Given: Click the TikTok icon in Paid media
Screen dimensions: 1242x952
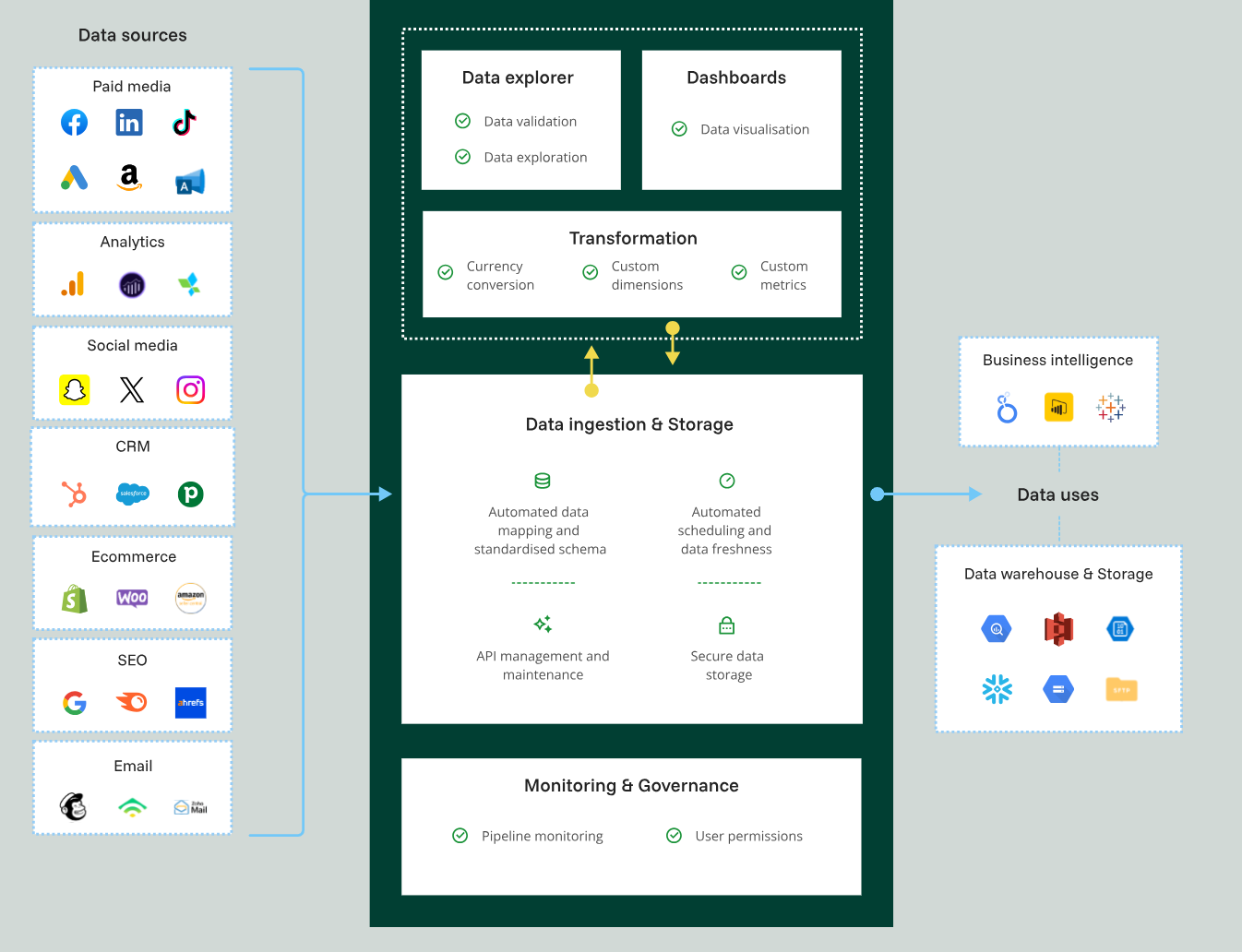Looking at the screenshot, I should (x=184, y=122).
